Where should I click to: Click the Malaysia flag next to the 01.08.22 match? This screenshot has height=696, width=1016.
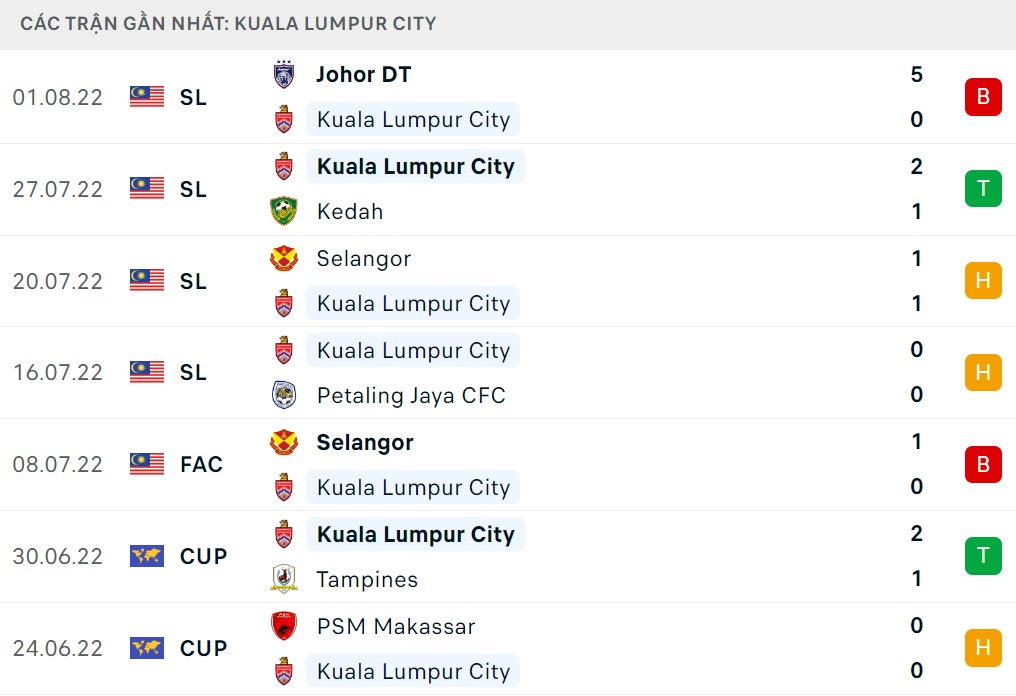[146, 97]
